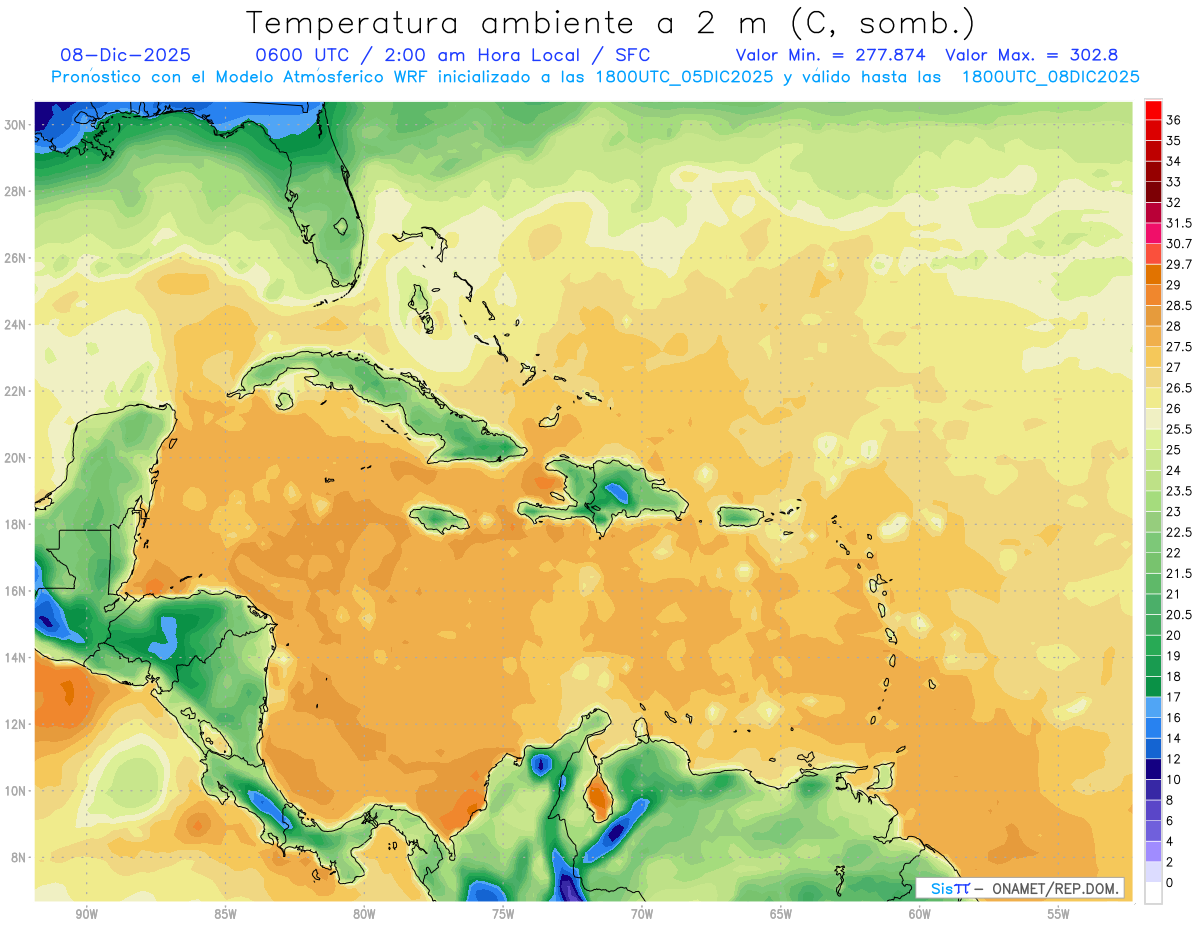Image resolution: width=1200 pixels, height=927 pixels.
Task: Click the '55W' longitude label
Action: (1059, 915)
